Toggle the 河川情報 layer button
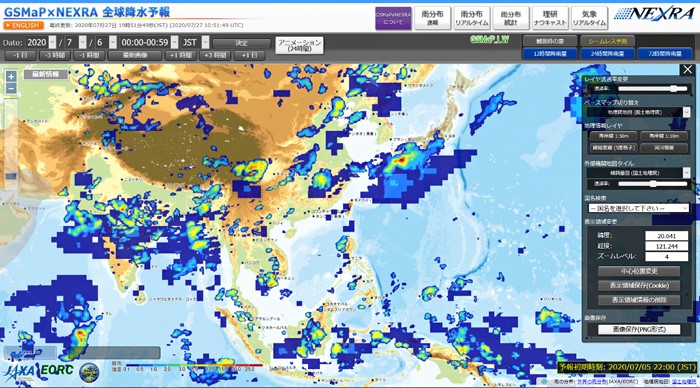Viewport: 700px width, 388px height. pyautogui.click(x=664, y=148)
